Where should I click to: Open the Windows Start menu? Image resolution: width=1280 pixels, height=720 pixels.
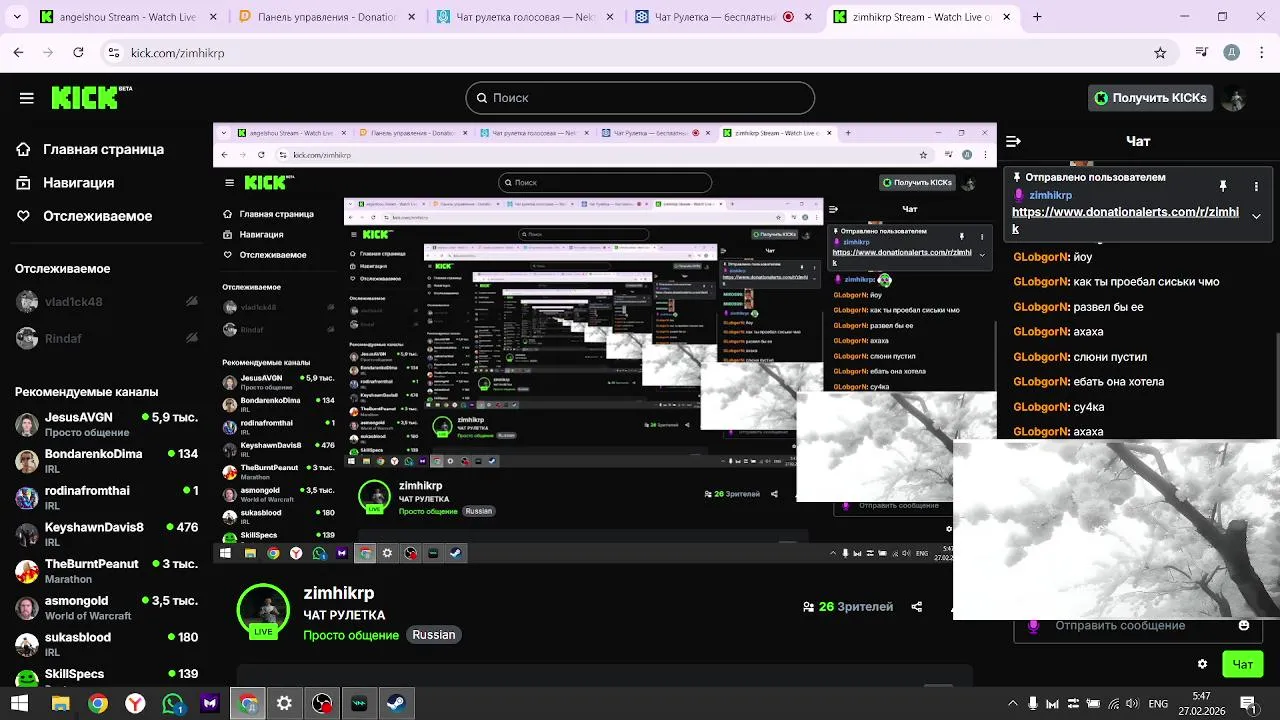(x=19, y=704)
